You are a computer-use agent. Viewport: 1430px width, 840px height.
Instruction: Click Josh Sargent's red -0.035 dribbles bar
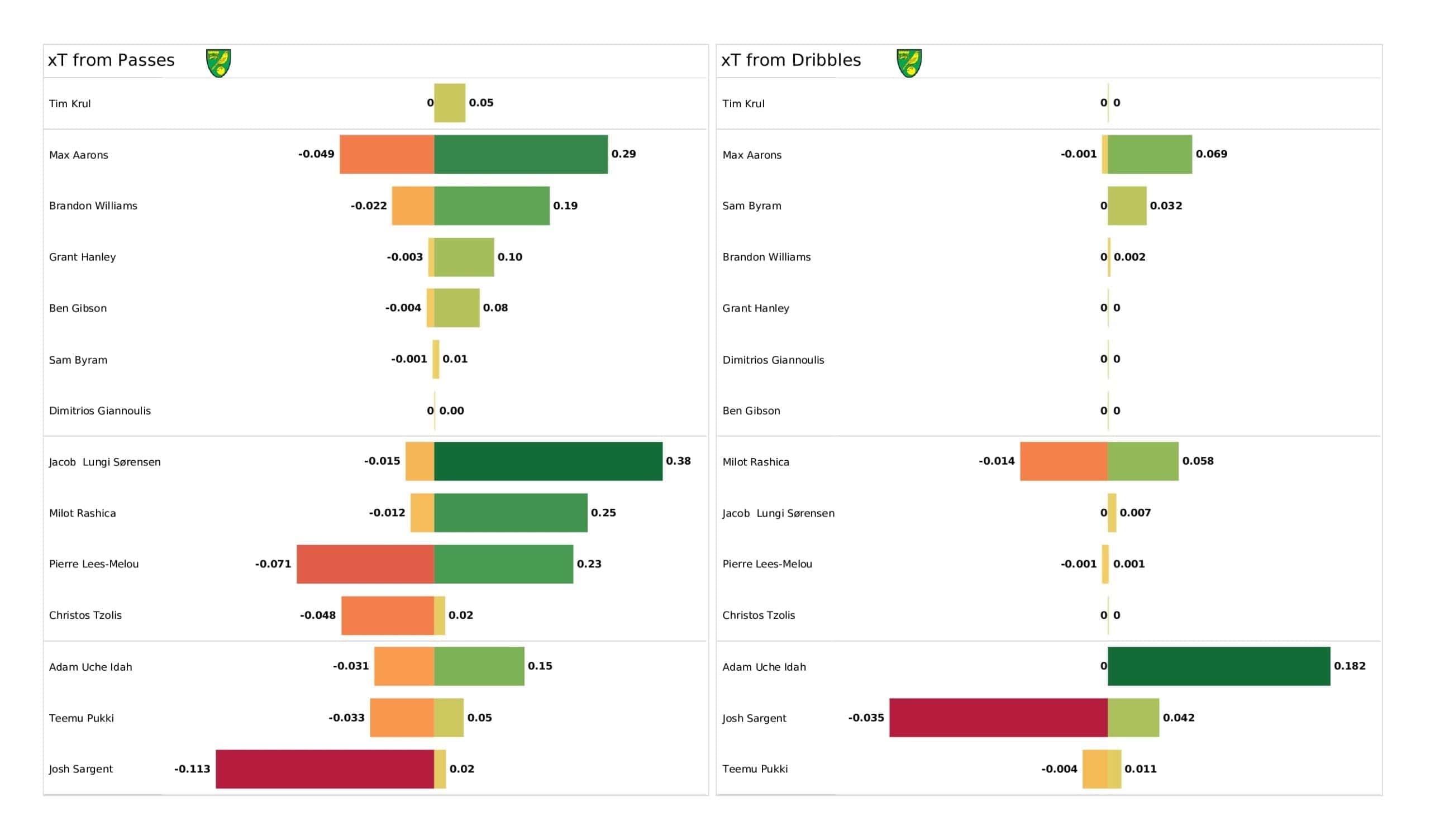[x=998, y=717]
